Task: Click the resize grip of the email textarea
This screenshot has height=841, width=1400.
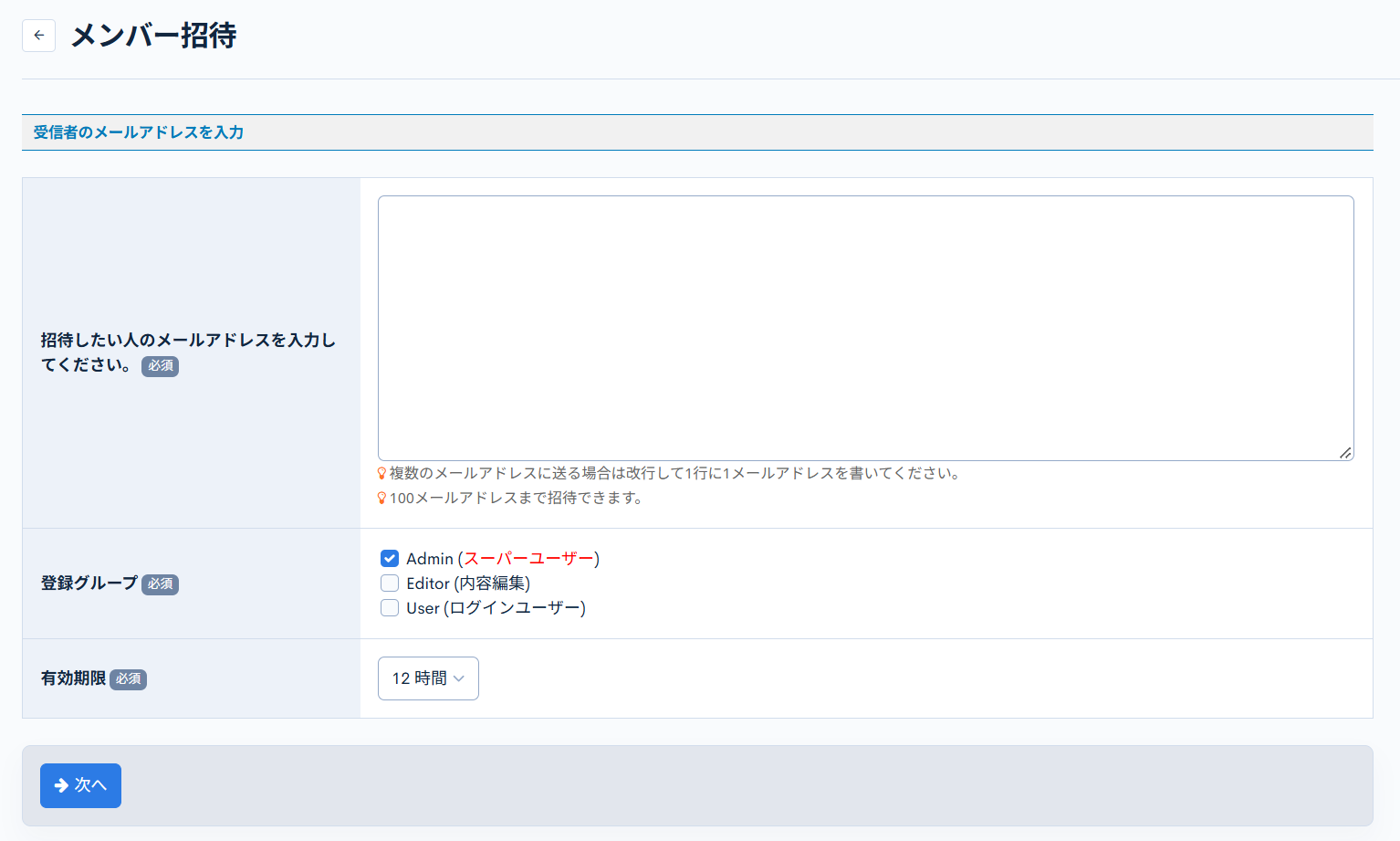Action: coord(1345,453)
